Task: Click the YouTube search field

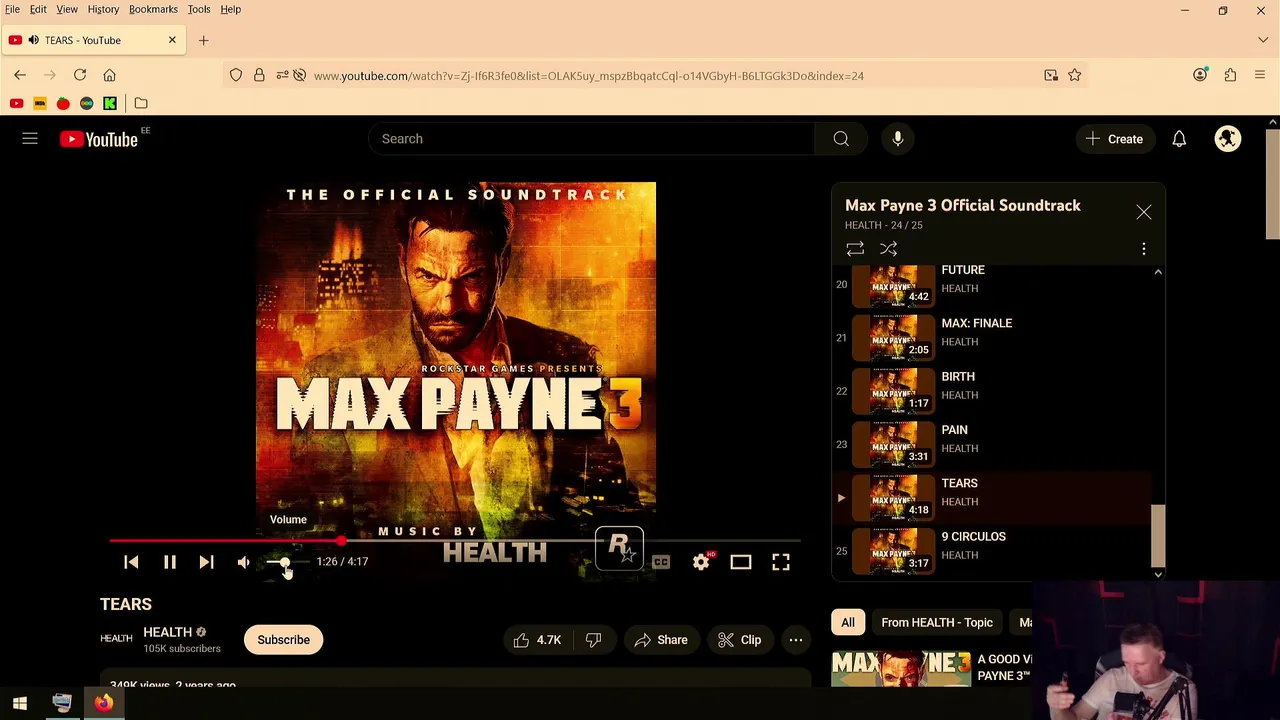Action: pyautogui.click(x=591, y=139)
